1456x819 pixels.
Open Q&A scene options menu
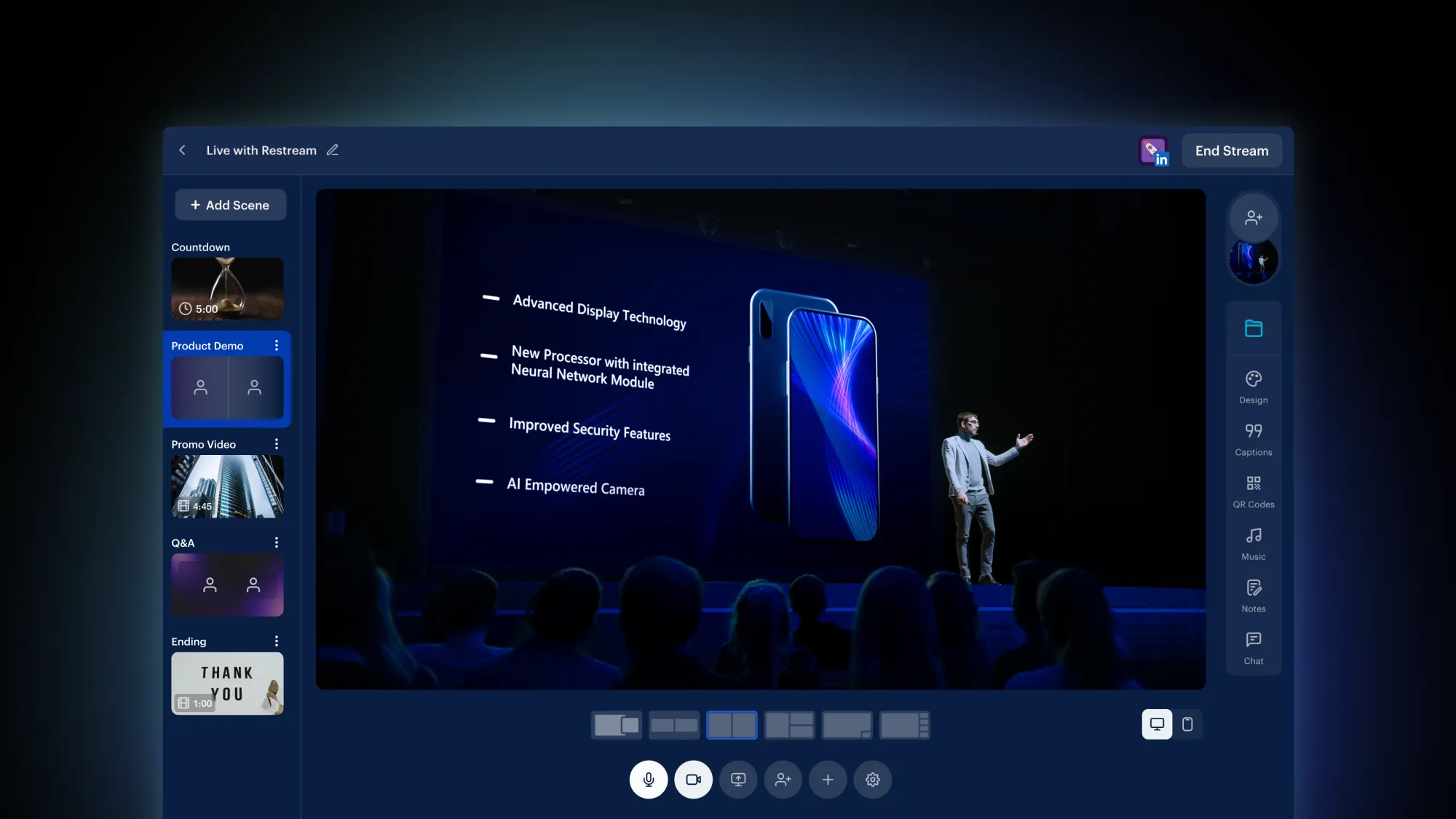click(x=277, y=542)
